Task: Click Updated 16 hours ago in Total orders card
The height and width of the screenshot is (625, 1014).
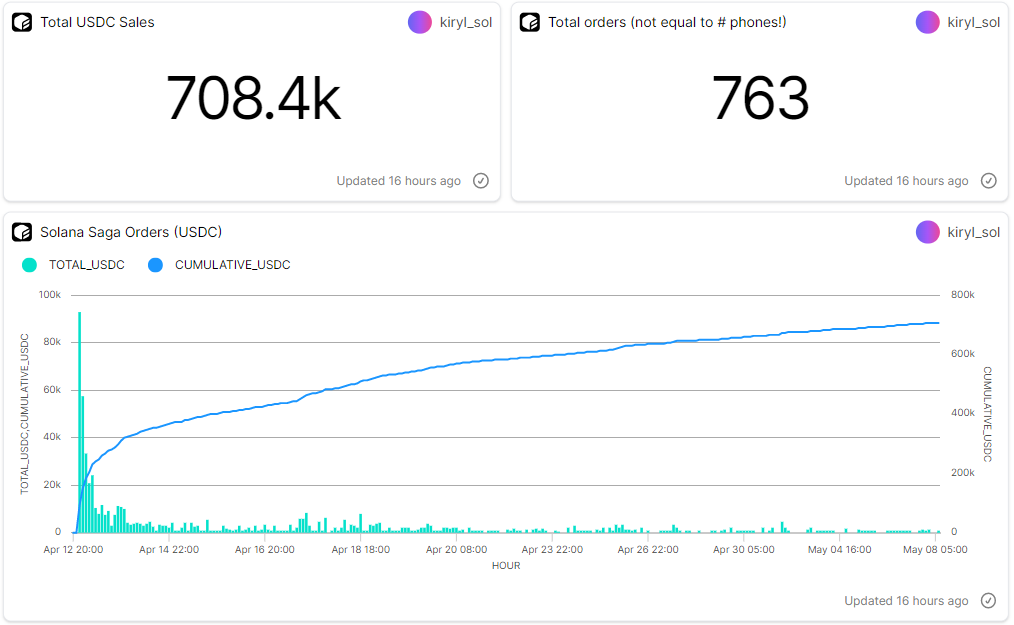Action: (x=906, y=181)
